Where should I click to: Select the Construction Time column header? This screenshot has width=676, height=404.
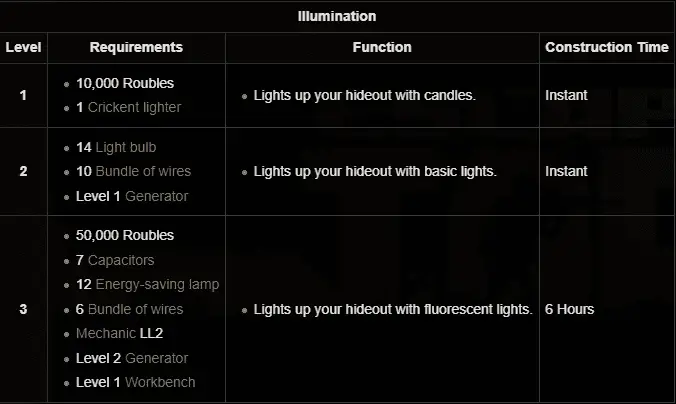click(607, 47)
